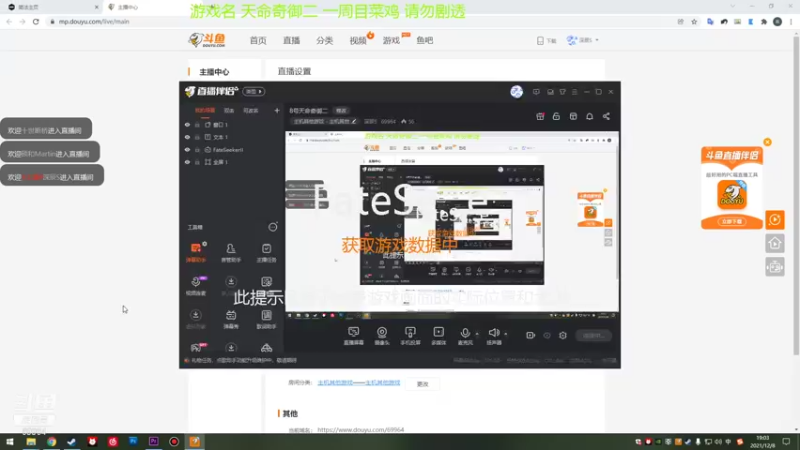This screenshot has height=450, width=800.
Task: Open the 歌词助手 lyrics assistant tool
Action: (266, 319)
